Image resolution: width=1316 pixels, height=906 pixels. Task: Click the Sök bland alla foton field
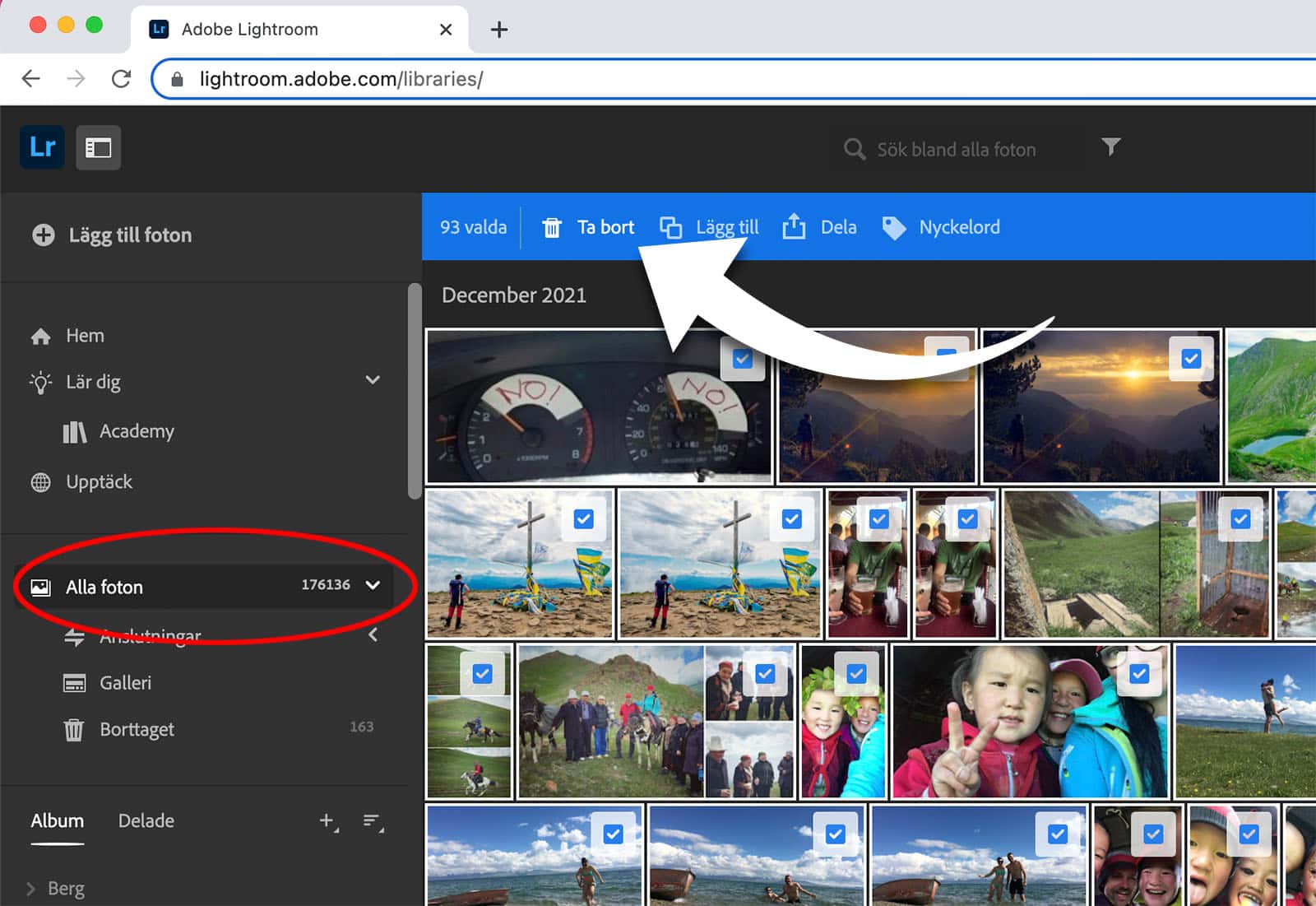click(x=956, y=150)
